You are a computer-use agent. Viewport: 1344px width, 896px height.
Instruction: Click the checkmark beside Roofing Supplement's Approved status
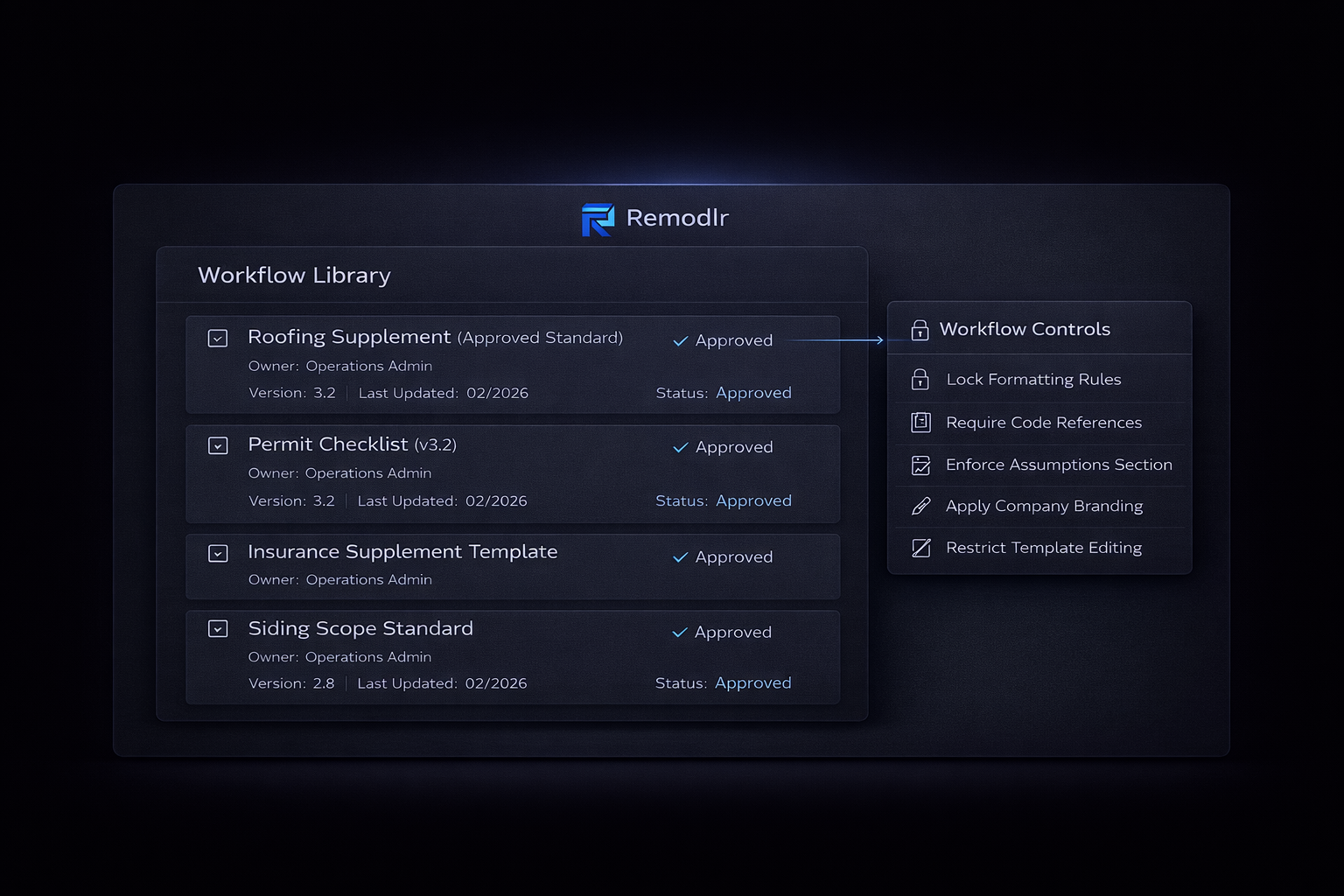[680, 340]
